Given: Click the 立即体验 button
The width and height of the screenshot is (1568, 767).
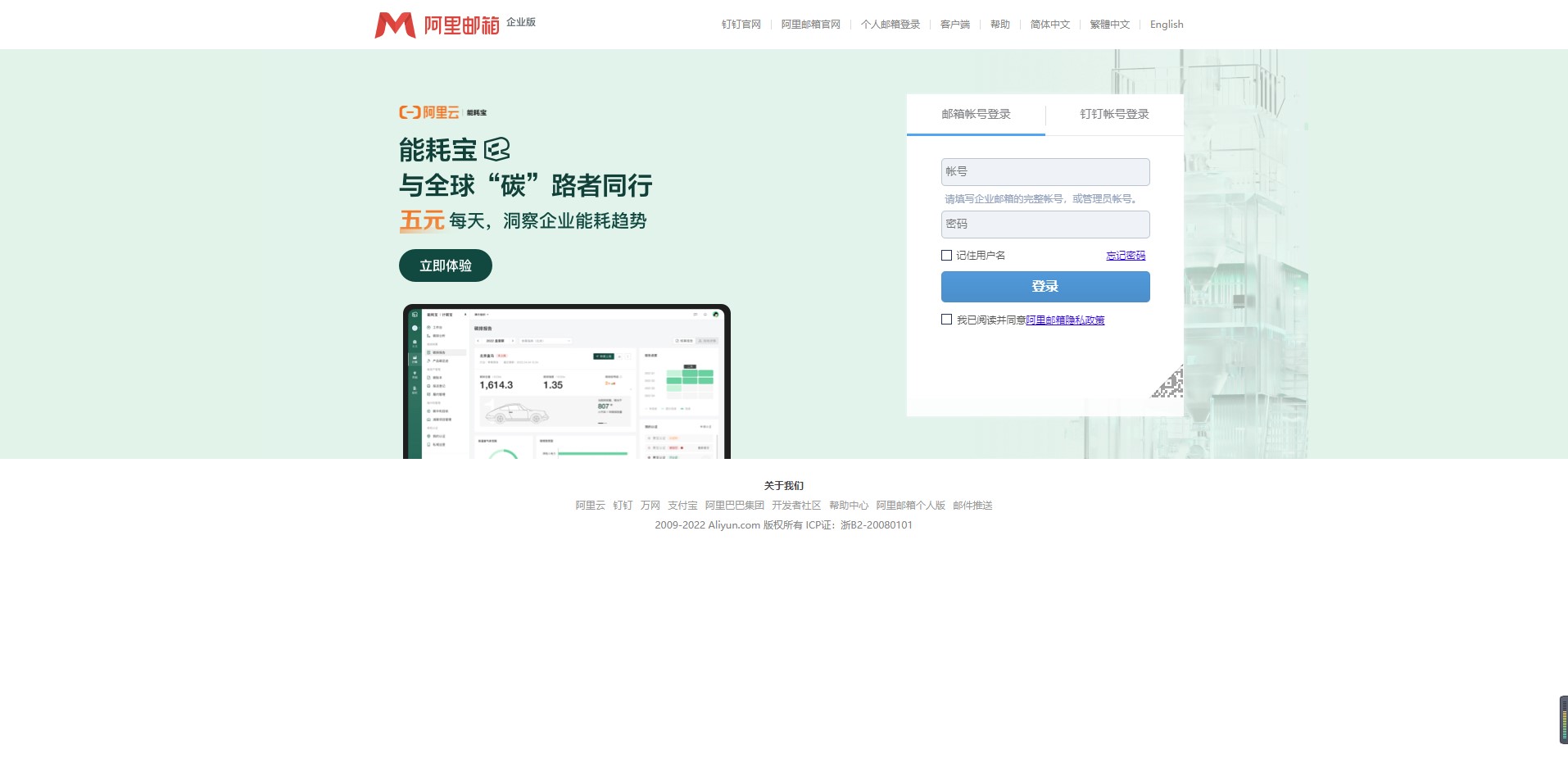Looking at the screenshot, I should [446, 265].
